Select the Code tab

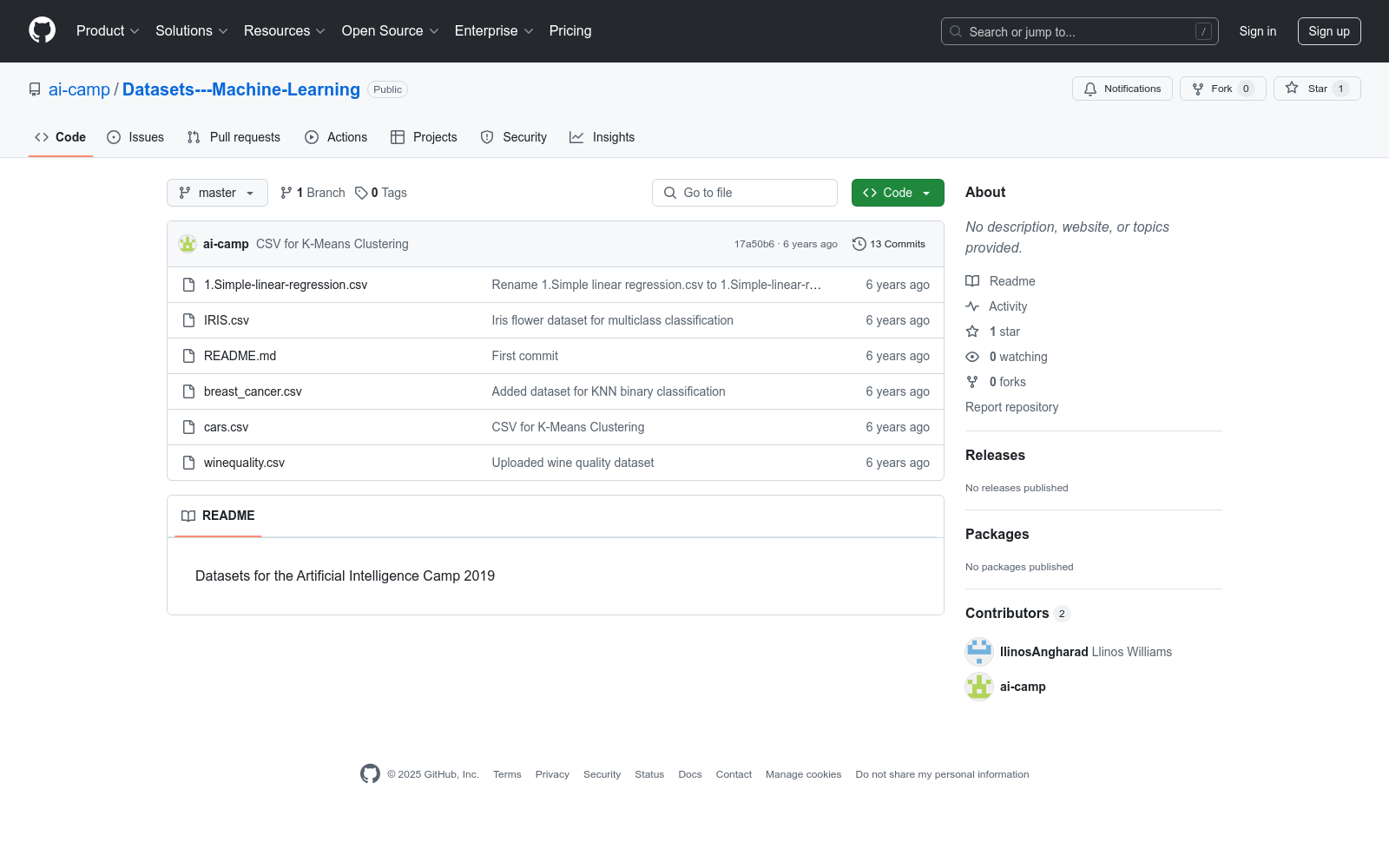pyautogui.click(x=61, y=137)
